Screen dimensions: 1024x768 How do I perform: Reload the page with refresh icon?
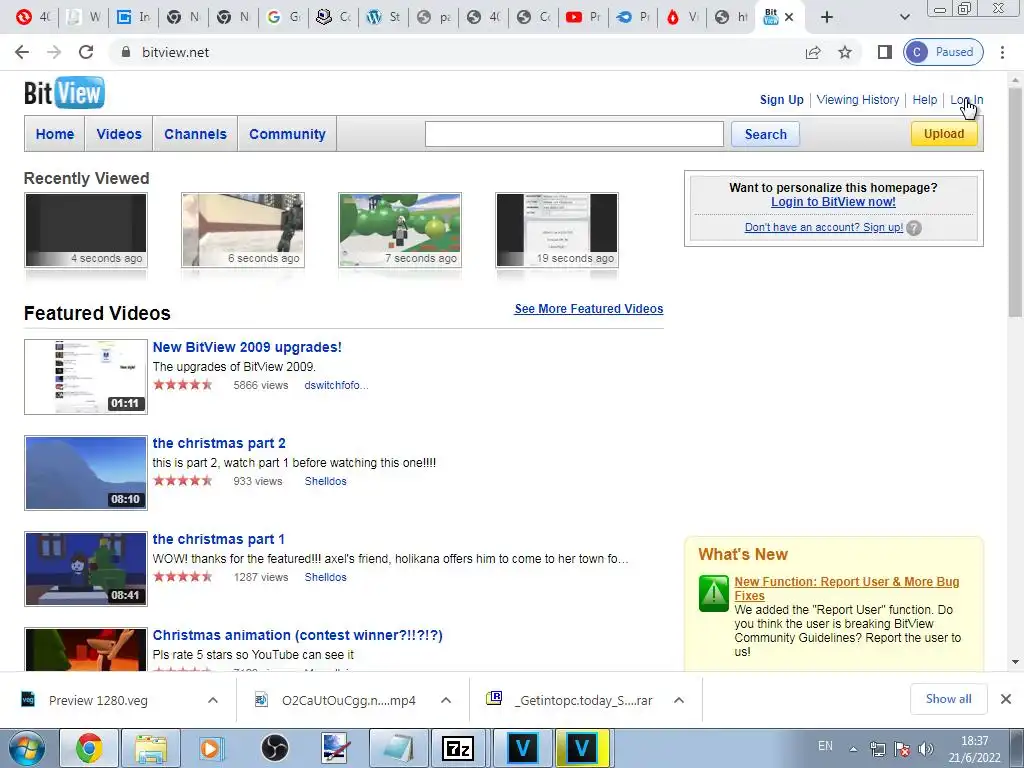(86, 52)
